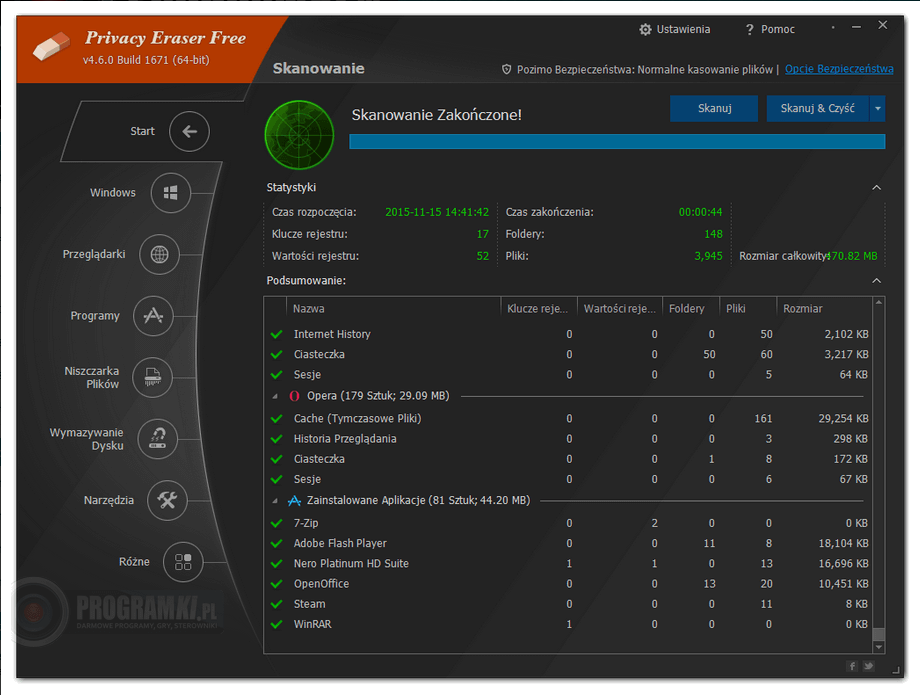Click the Zainstalowane Aplikacje group icon

[295, 500]
